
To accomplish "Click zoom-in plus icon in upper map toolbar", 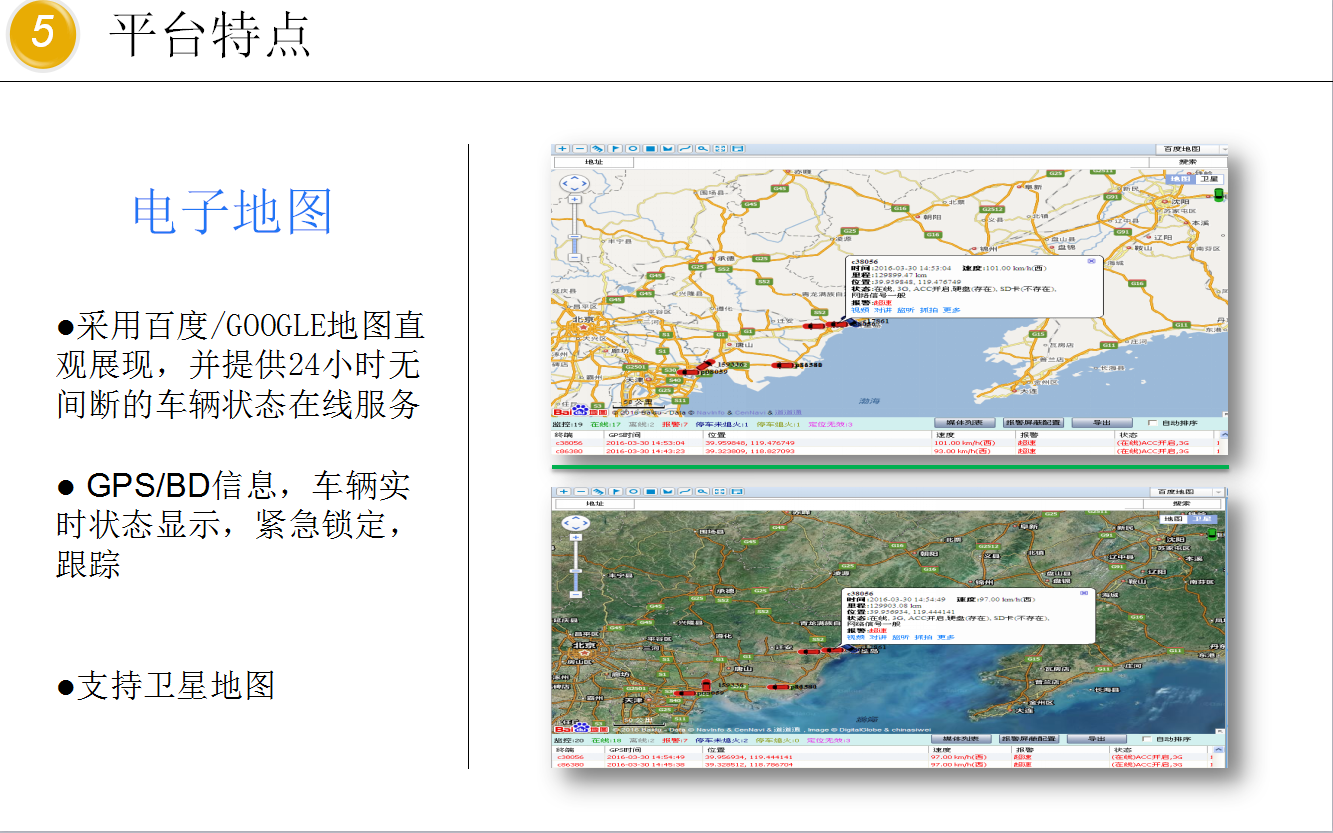I will click(x=562, y=149).
